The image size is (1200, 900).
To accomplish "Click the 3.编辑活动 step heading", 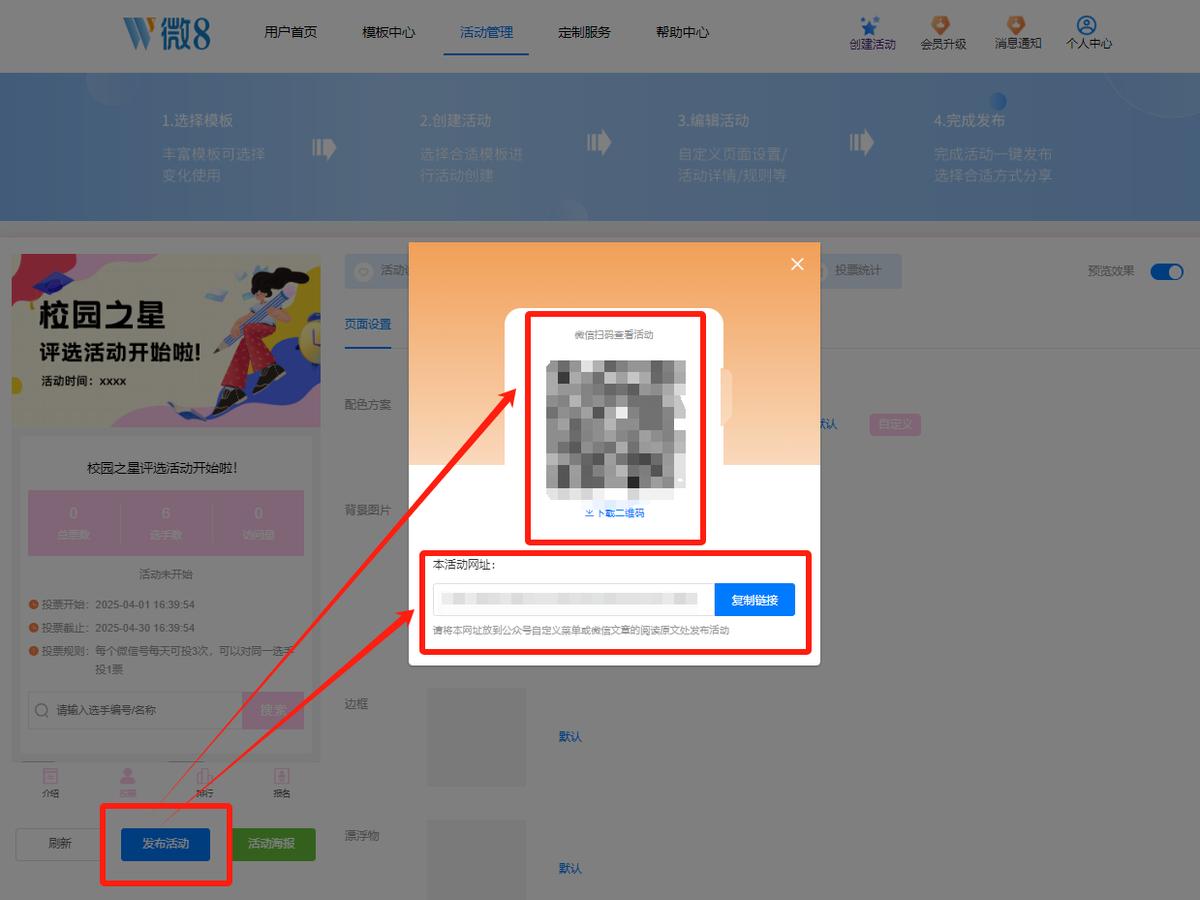I will tap(713, 120).
